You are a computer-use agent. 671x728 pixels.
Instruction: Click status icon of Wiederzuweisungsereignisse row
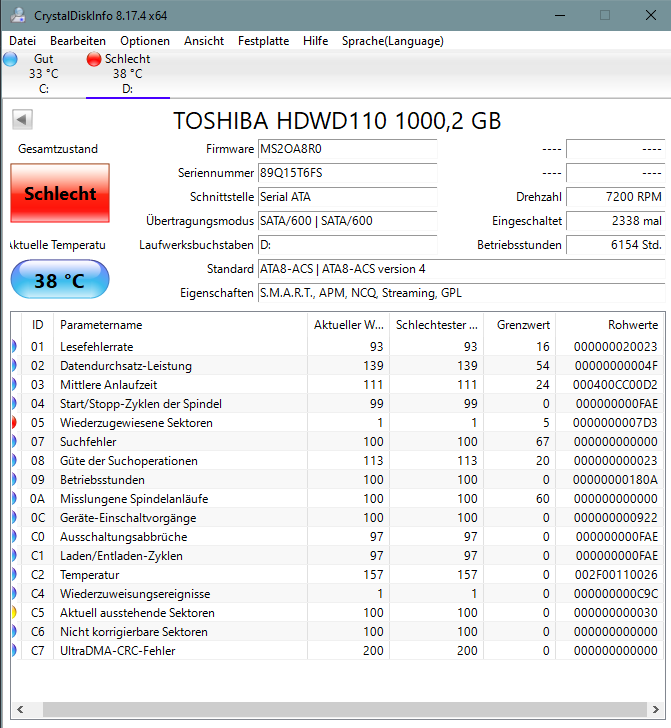click(14, 594)
